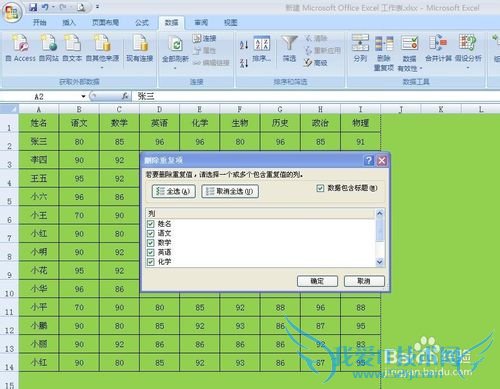Undo last action in quick access toolbar

tap(45, 7)
